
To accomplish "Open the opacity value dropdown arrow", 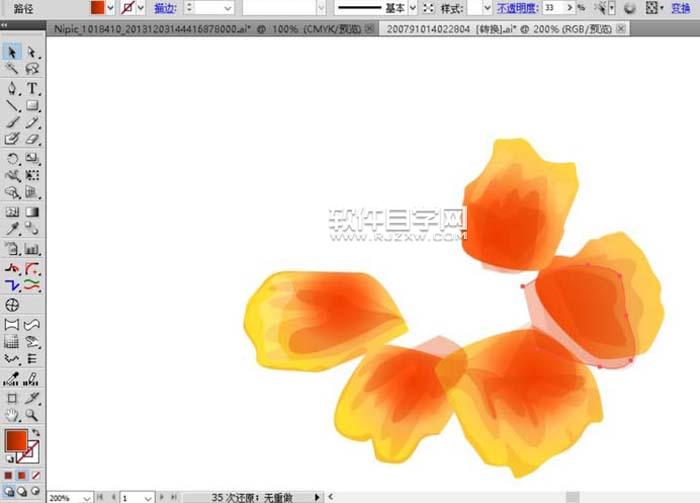I will [564, 8].
